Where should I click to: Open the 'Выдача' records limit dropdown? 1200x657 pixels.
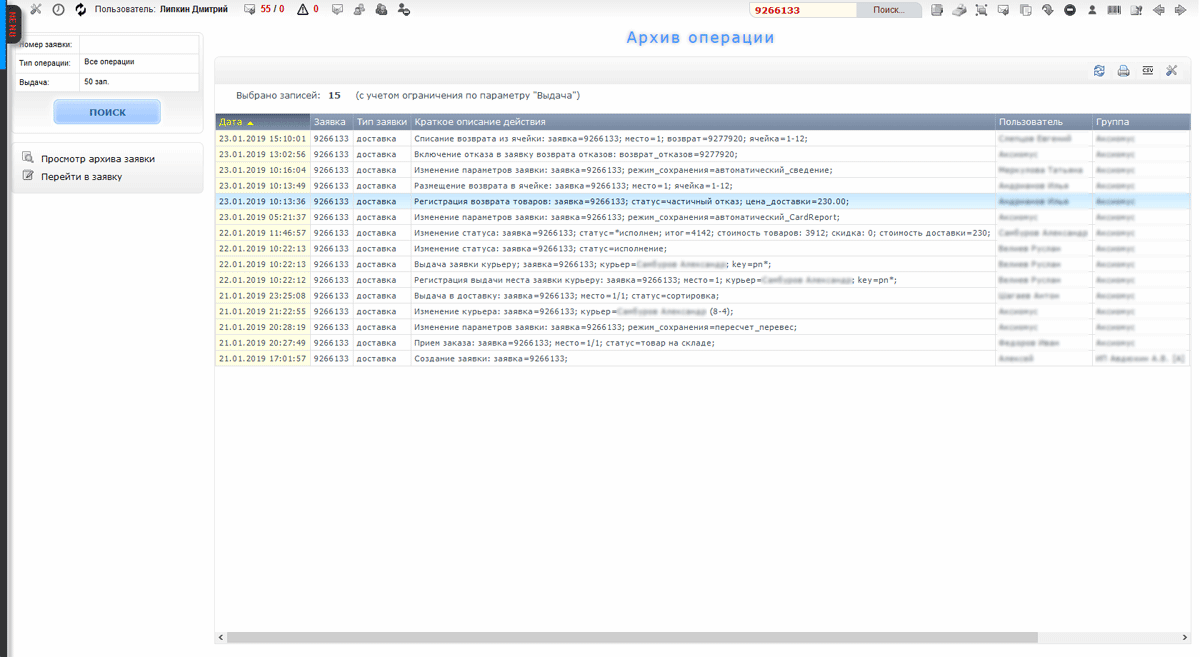[139, 82]
